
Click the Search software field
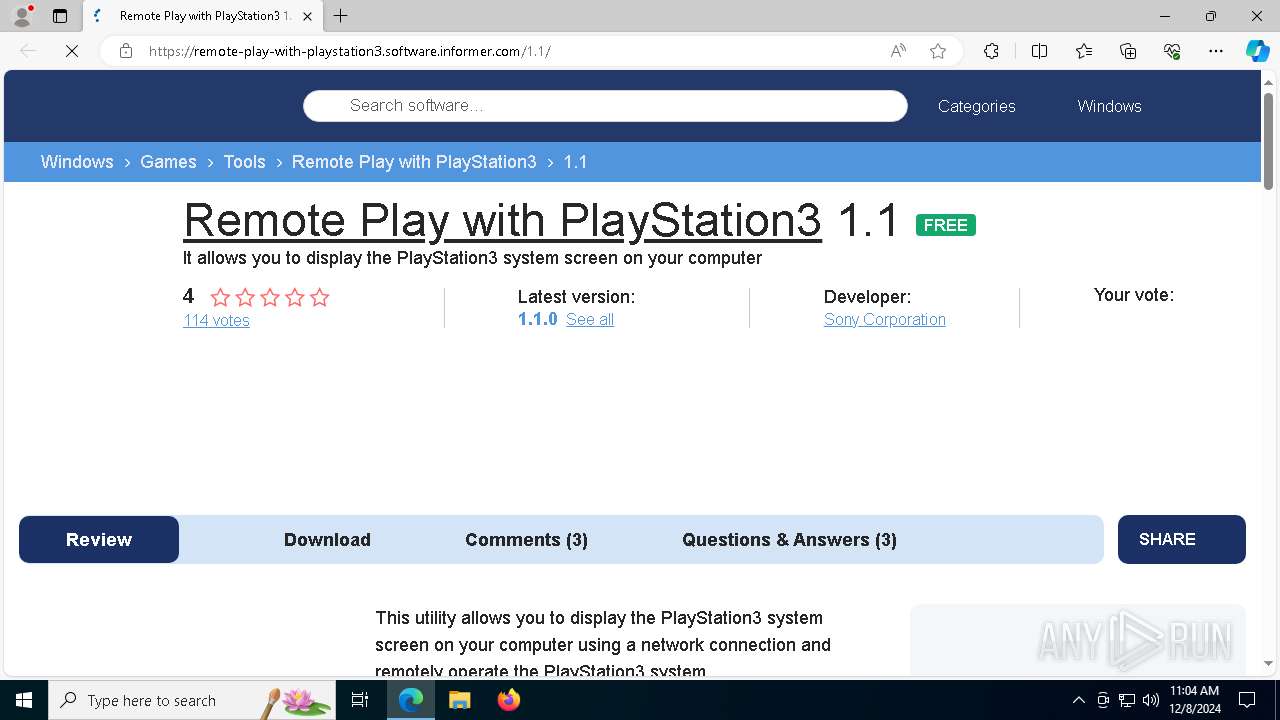coord(605,106)
